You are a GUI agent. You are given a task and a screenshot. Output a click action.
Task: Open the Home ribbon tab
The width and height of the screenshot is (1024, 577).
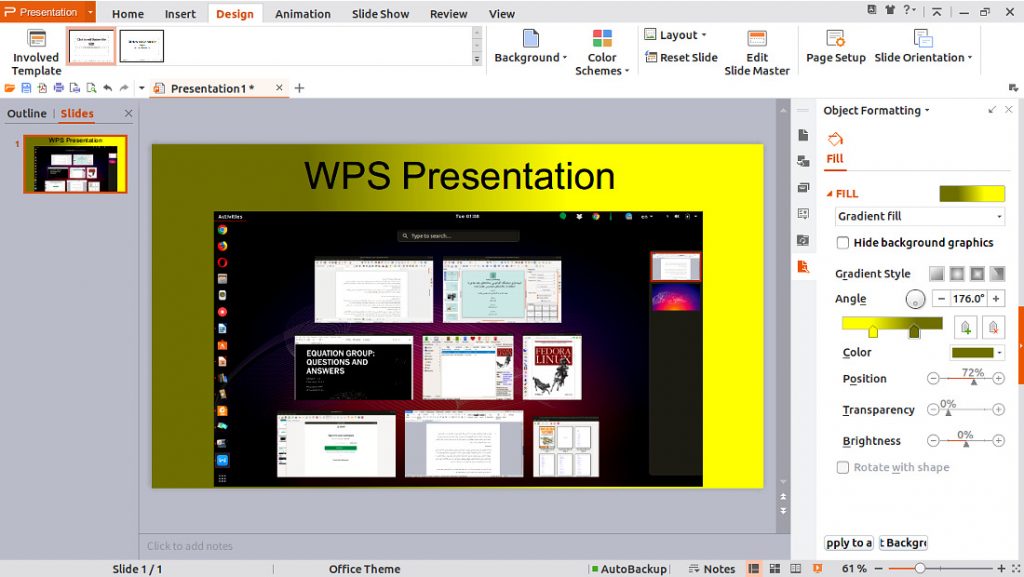point(127,14)
